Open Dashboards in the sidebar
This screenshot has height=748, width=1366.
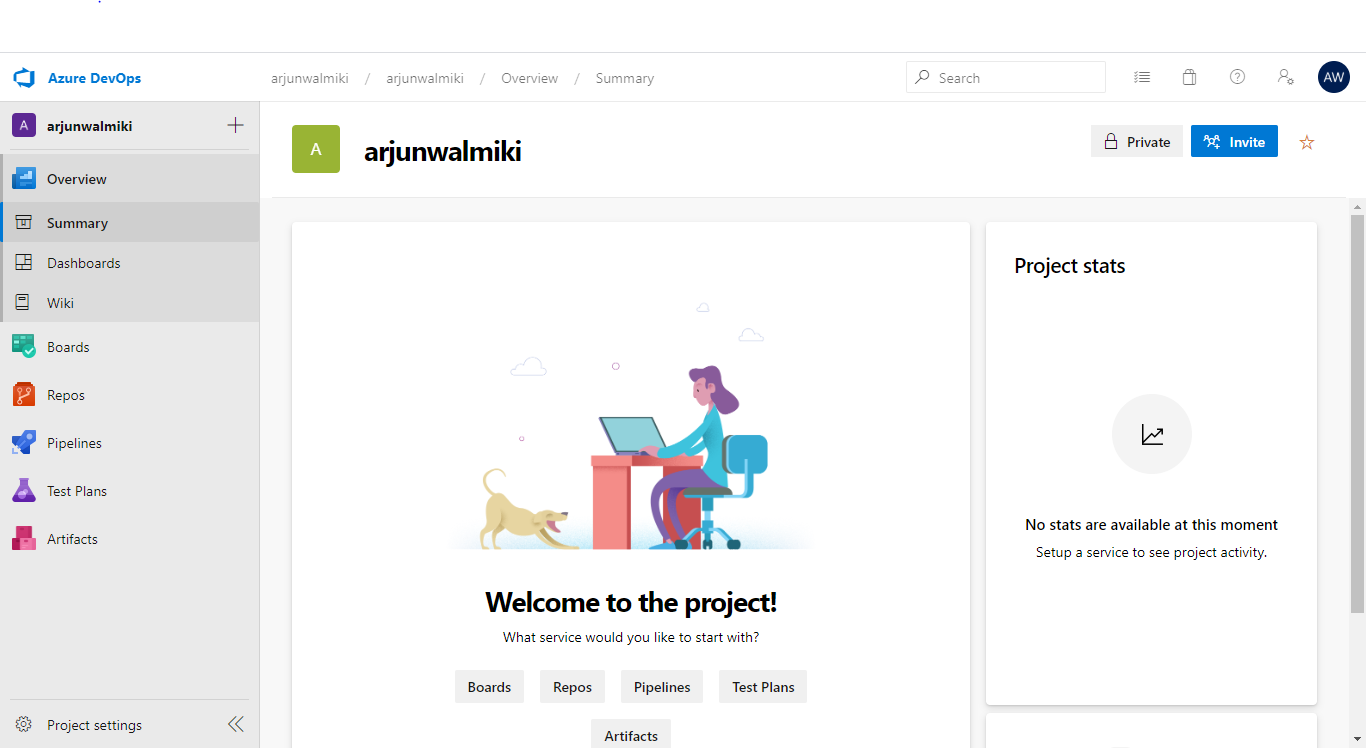pyautogui.click(x=130, y=263)
